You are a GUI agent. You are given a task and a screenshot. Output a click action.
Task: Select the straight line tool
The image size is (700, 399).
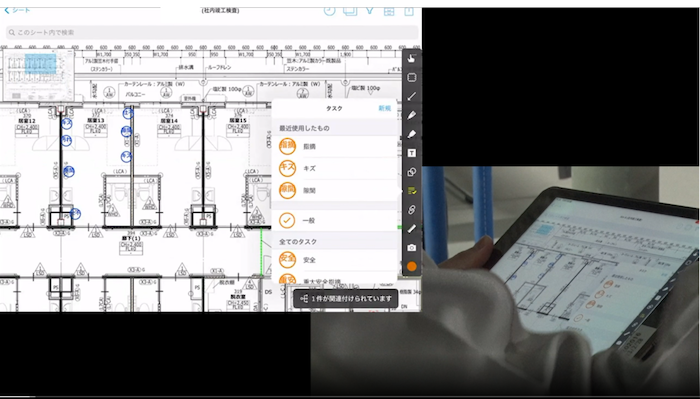point(412,96)
